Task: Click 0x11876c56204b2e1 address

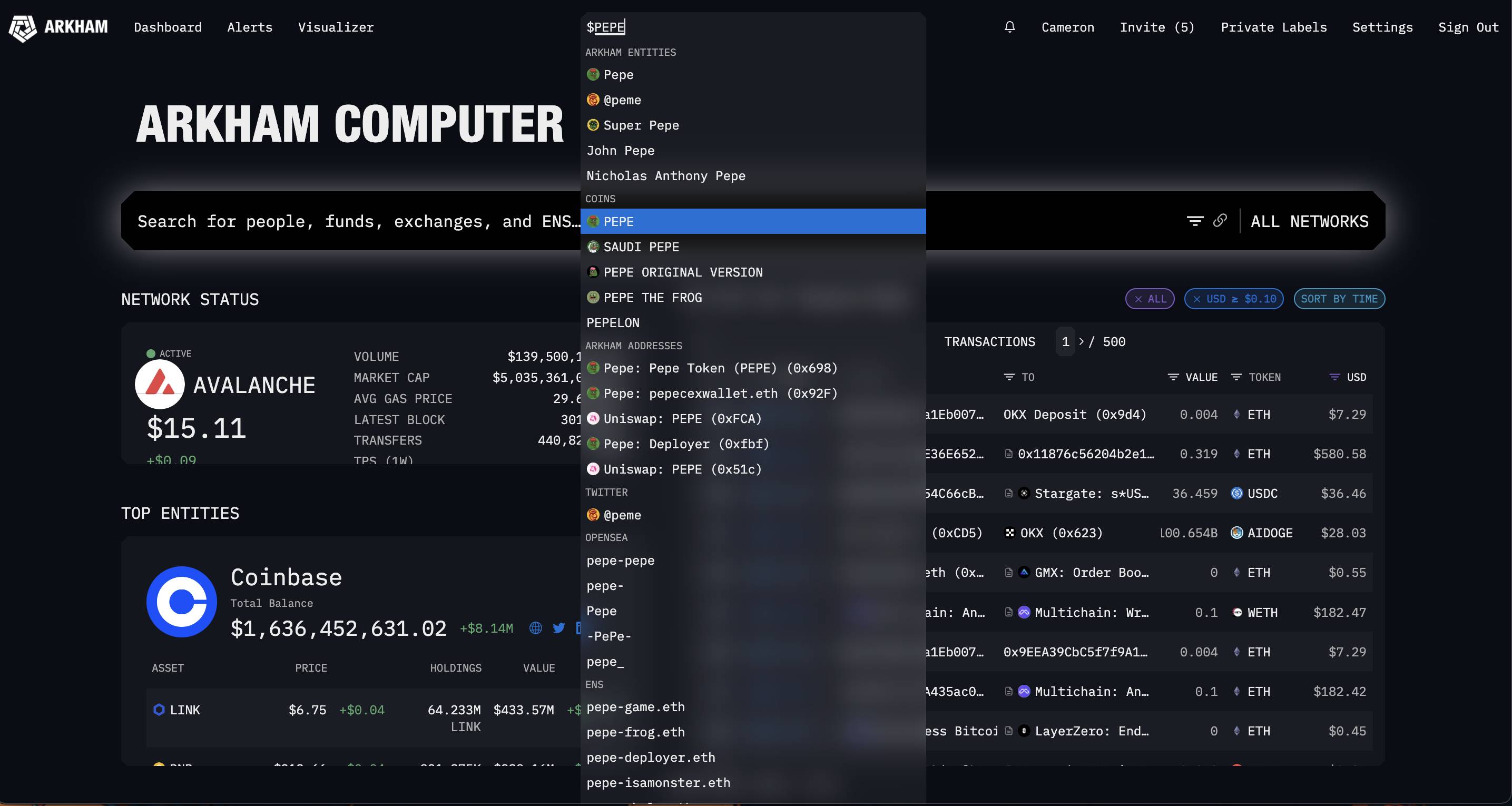Action: [1086, 454]
